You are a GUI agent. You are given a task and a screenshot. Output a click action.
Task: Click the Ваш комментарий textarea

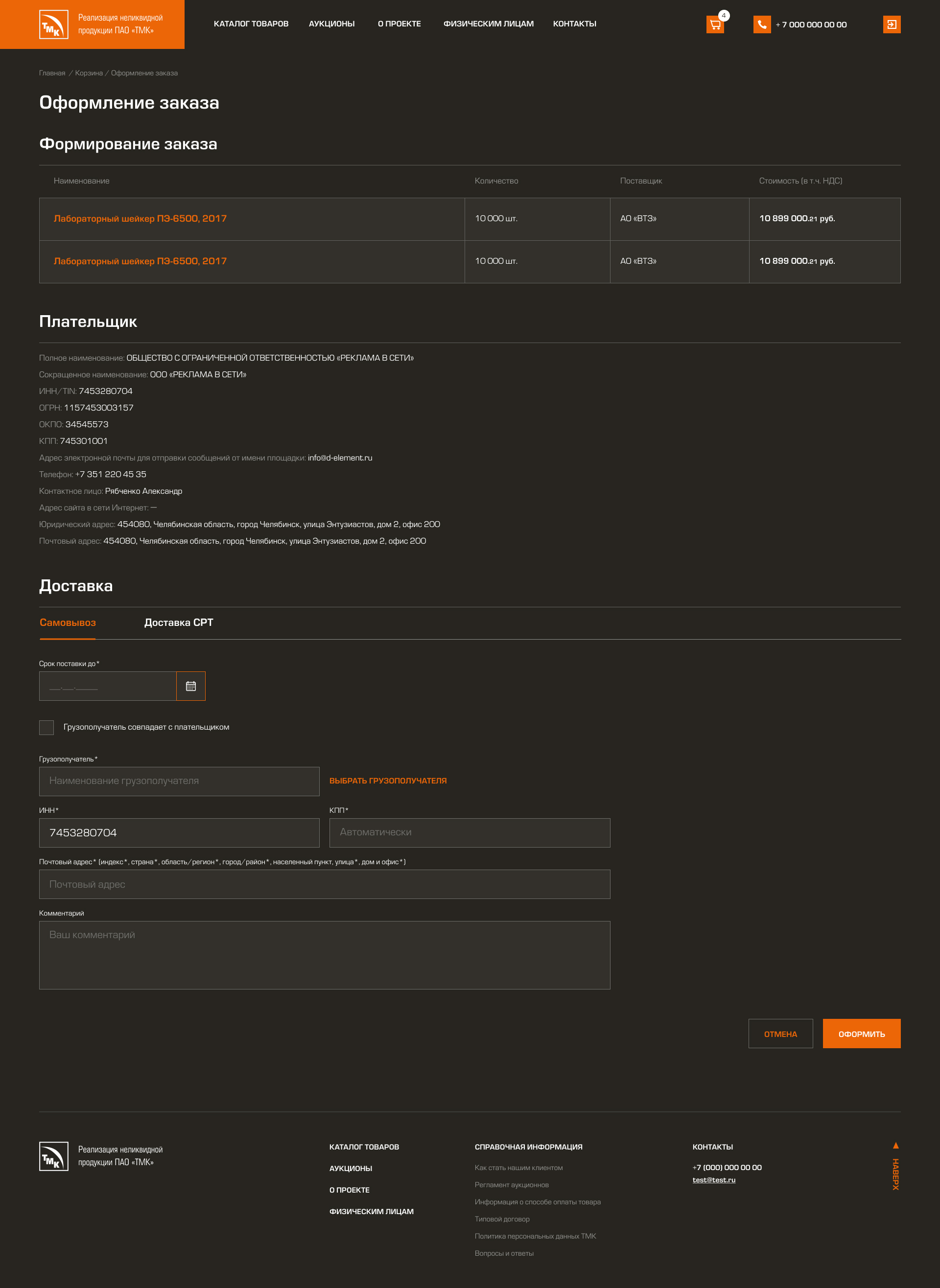(x=325, y=955)
